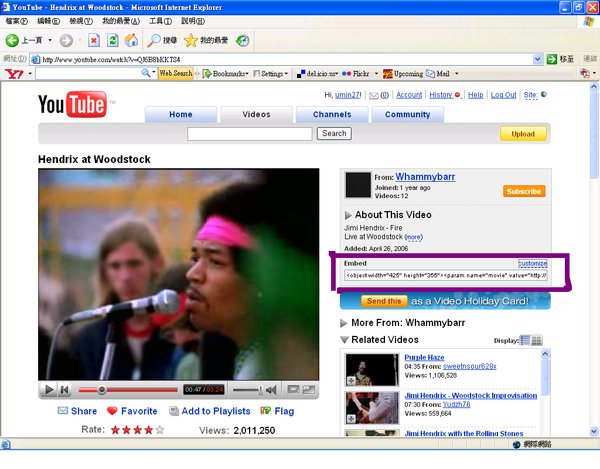Open Mail in Yahoo toolbar

tap(438, 73)
